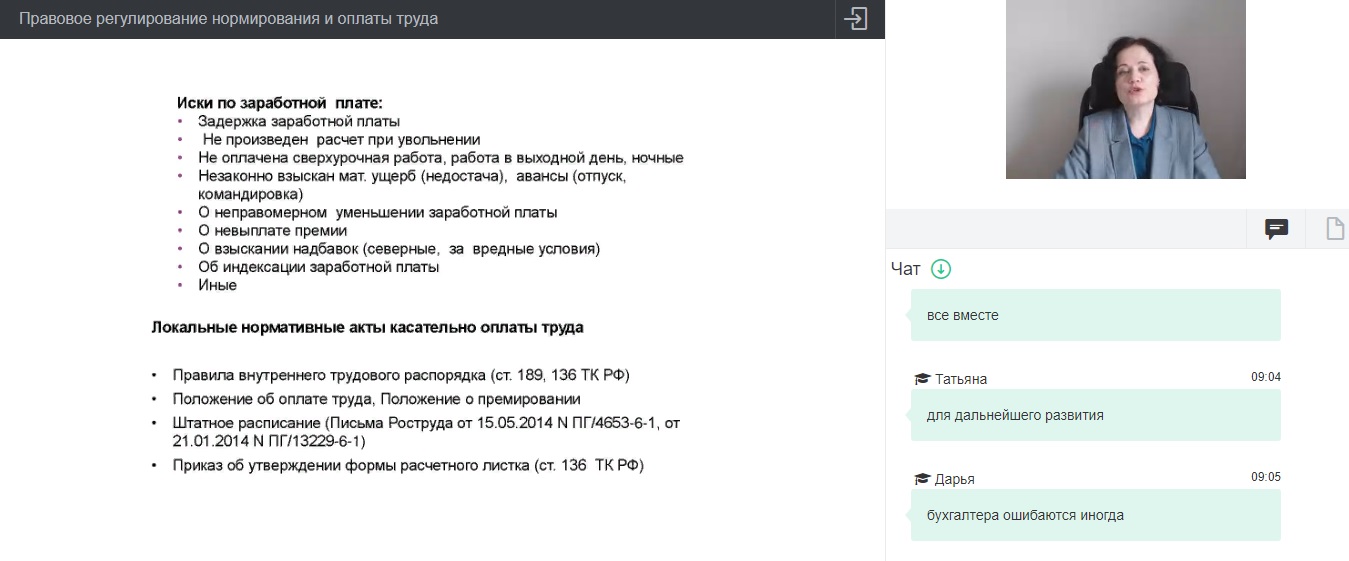Click the exit icon in presentation header
The height and width of the screenshot is (561, 1349).
[855, 19]
